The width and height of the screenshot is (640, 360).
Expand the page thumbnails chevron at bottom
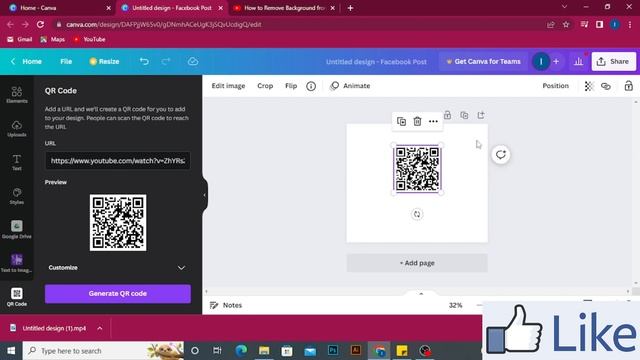421,294
